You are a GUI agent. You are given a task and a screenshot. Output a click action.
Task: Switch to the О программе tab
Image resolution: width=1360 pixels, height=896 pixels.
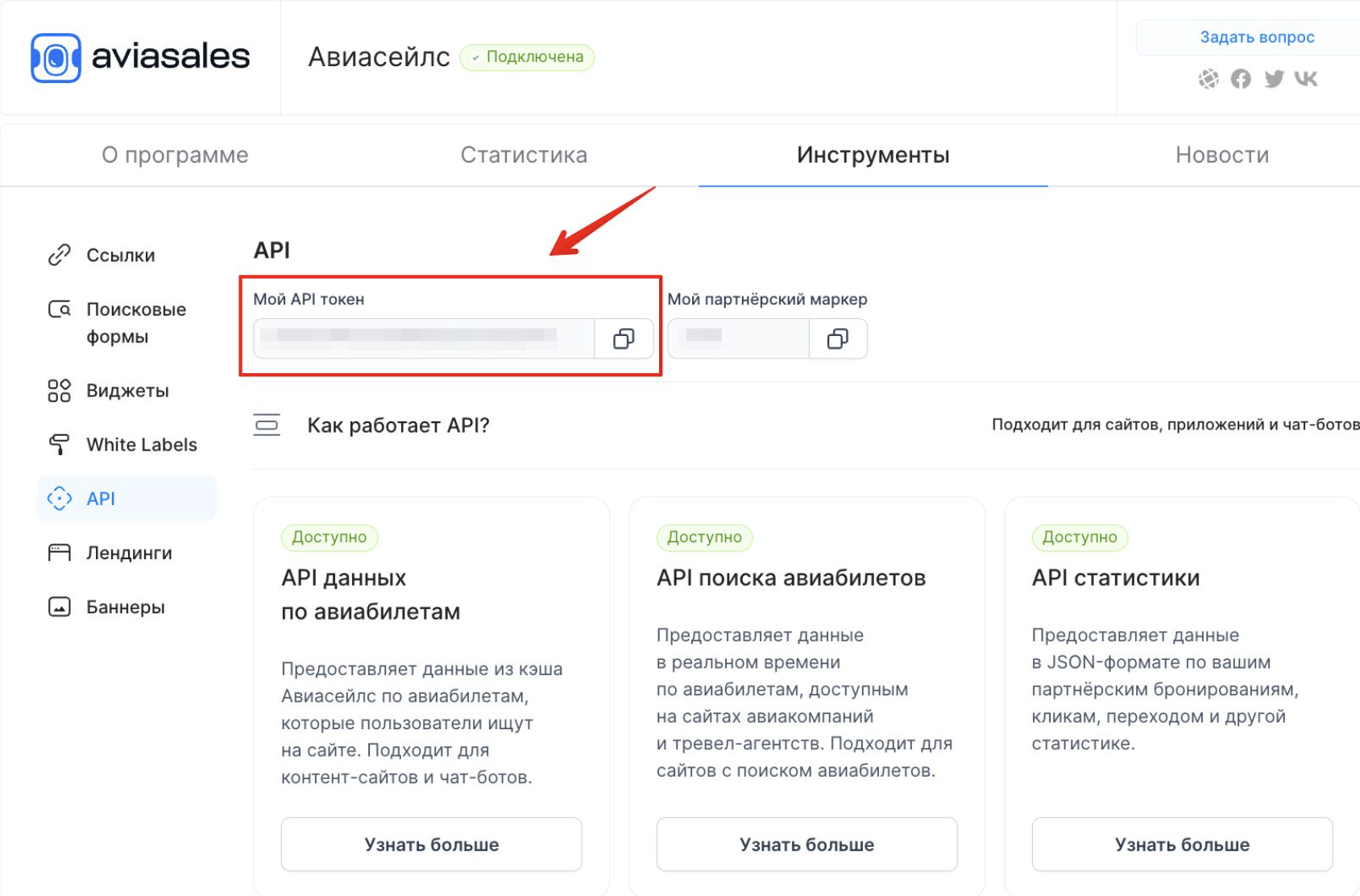[x=174, y=155]
